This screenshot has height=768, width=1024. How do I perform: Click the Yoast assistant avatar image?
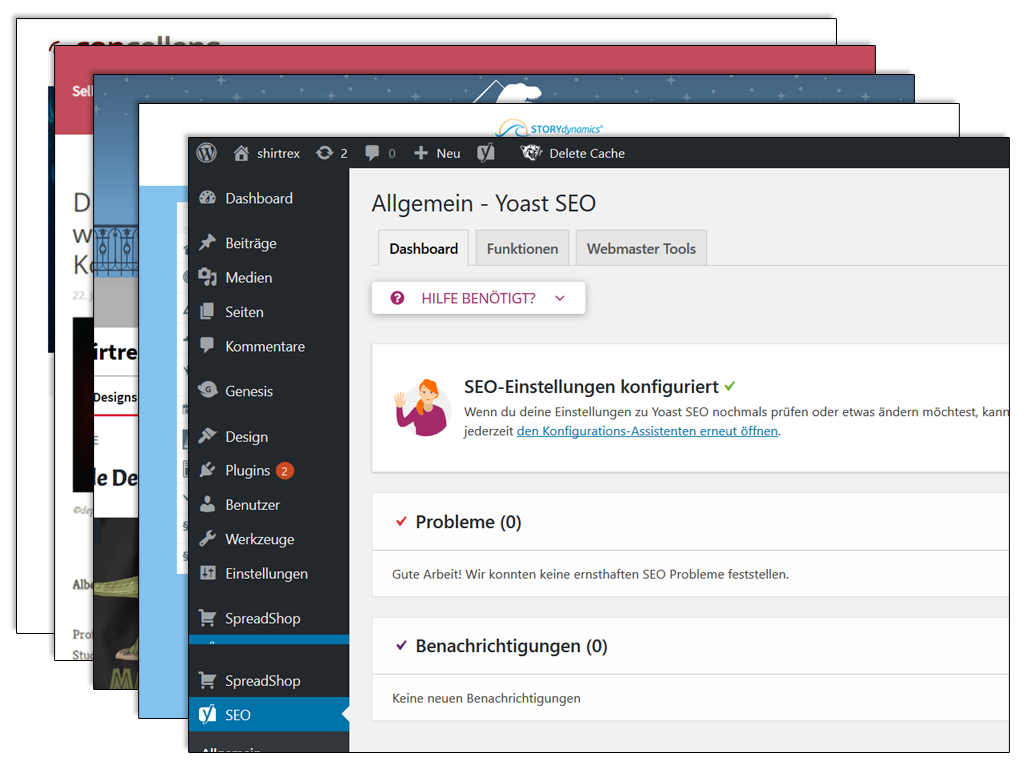coord(422,408)
